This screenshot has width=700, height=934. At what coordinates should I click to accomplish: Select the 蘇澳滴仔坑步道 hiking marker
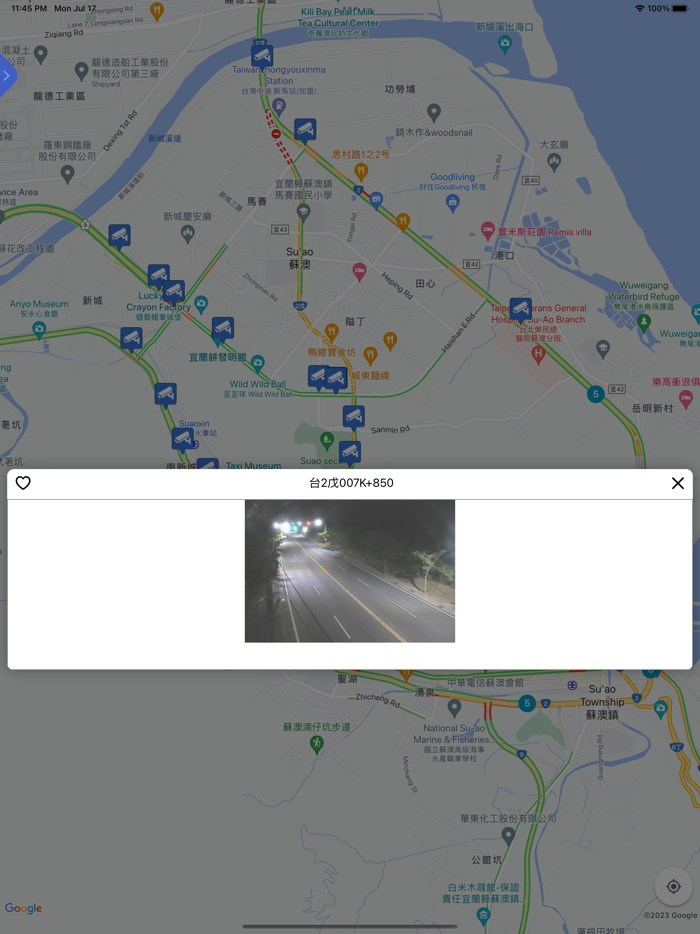point(317,743)
